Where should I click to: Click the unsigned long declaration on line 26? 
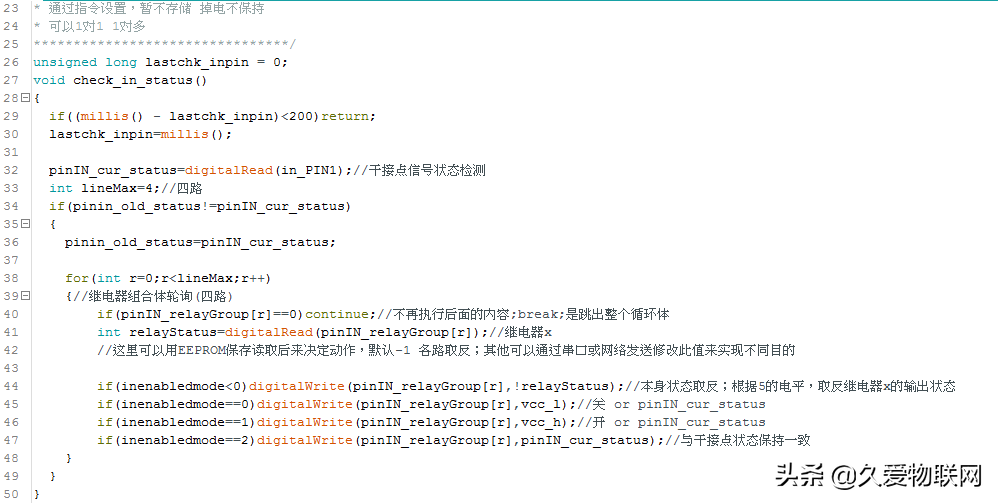click(x=85, y=62)
